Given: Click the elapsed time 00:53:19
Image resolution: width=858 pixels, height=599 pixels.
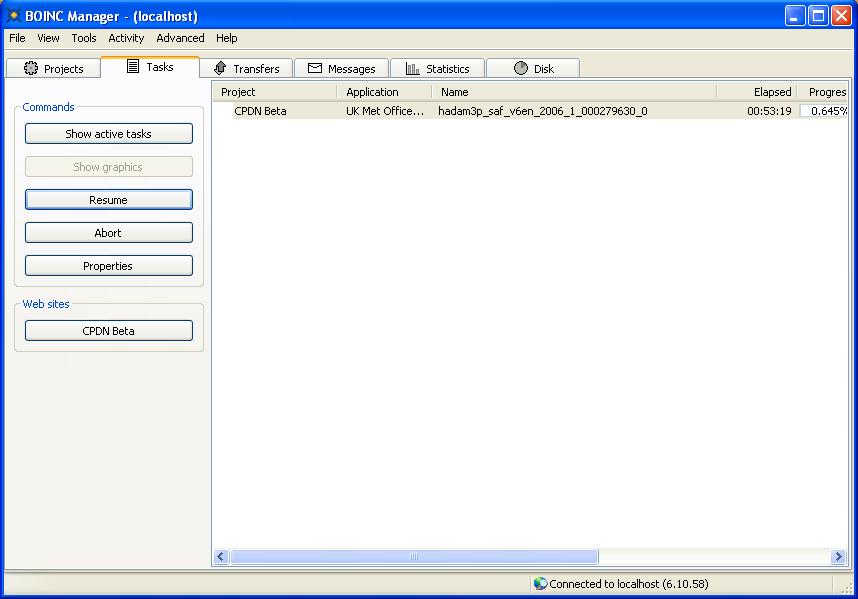Looking at the screenshot, I should (x=769, y=111).
